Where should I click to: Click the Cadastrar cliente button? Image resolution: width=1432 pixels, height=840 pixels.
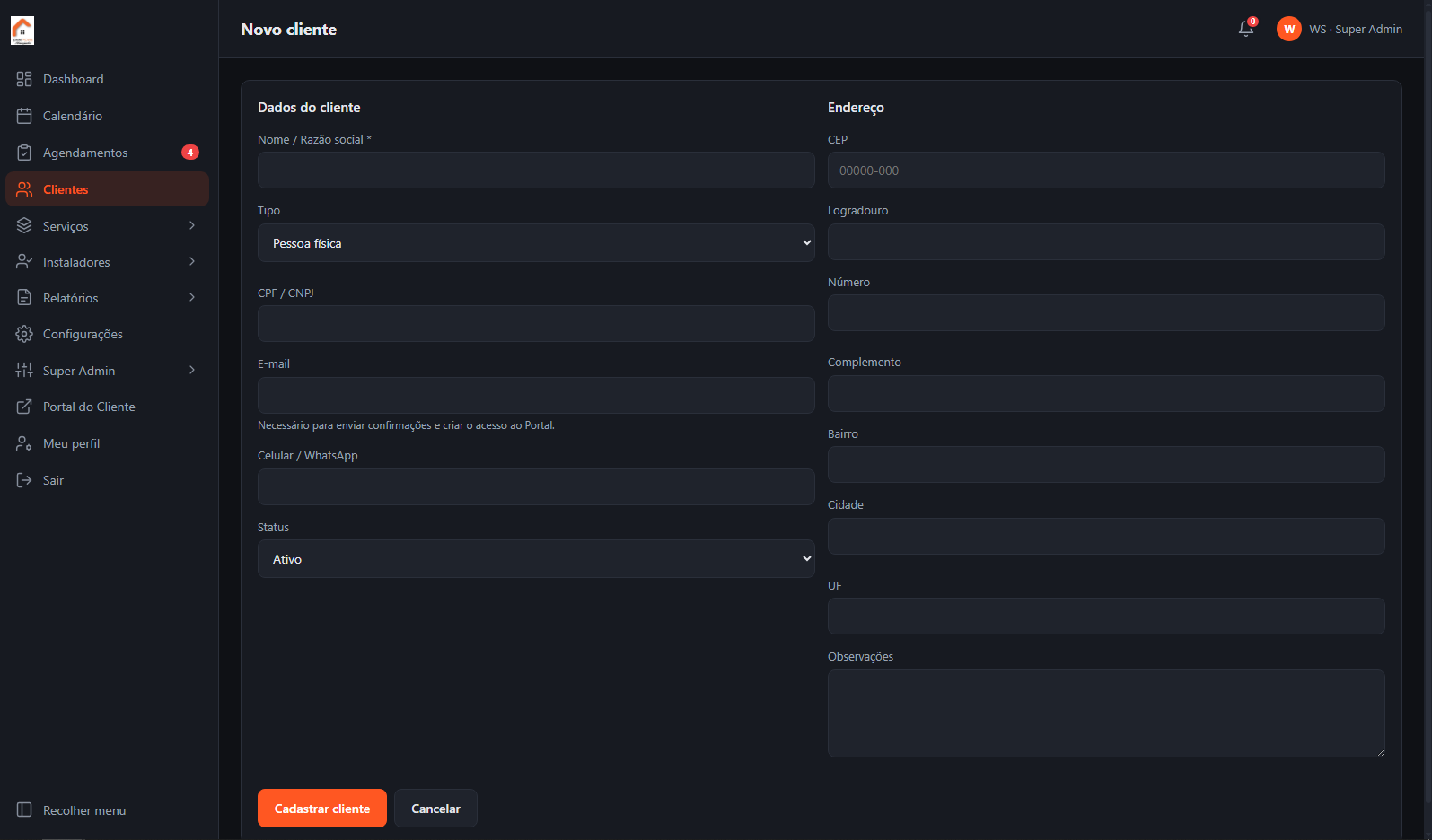point(322,809)
